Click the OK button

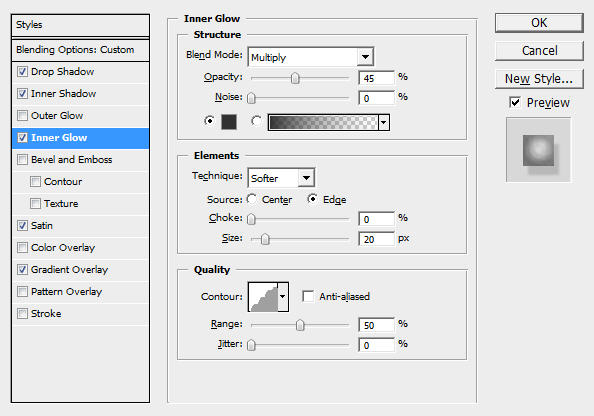coord(539,23)
